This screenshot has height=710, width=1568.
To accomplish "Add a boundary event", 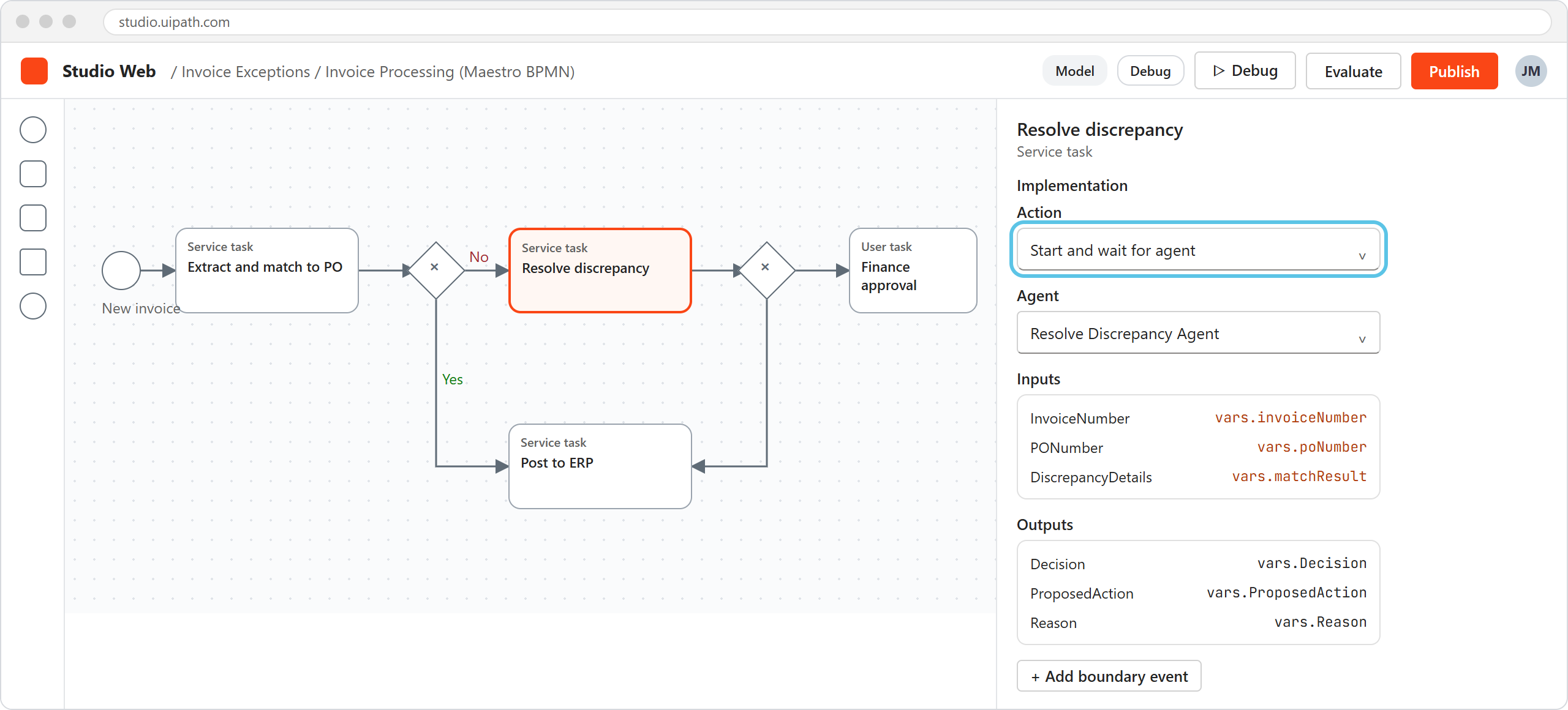I will point(1109,676).
